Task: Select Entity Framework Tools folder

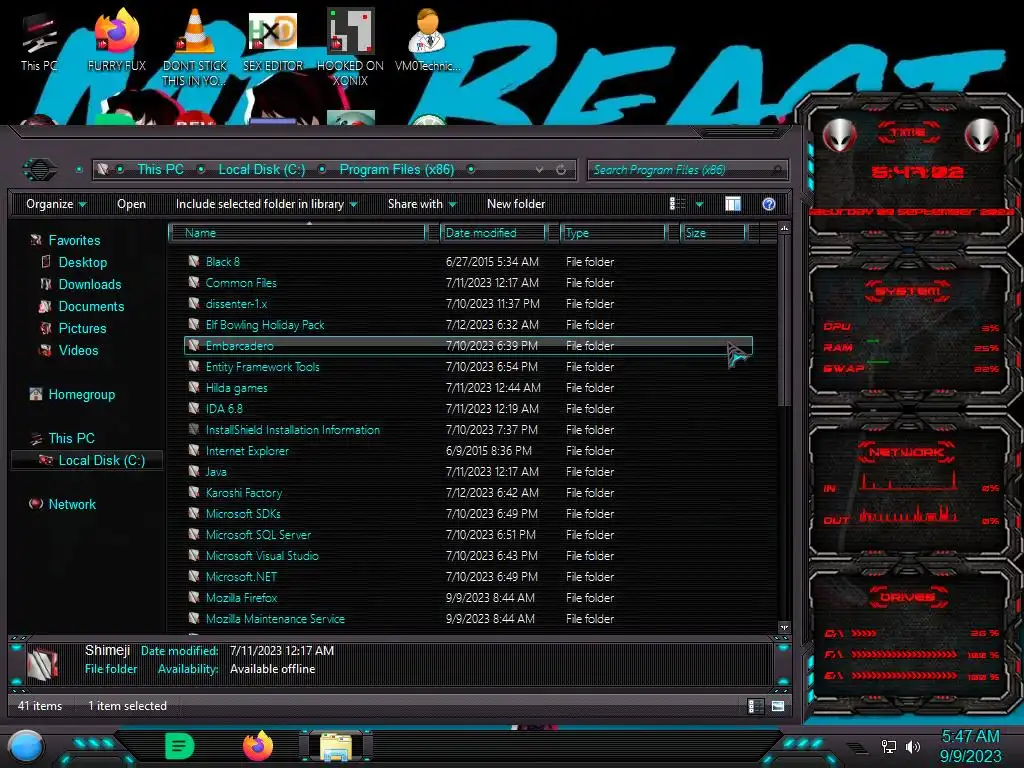Action: pos(468,367)
